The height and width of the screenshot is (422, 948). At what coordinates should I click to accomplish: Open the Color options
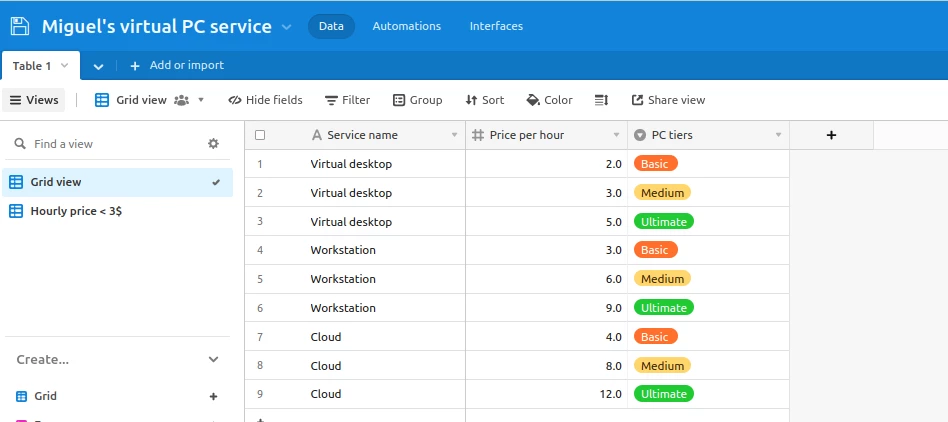550,100
